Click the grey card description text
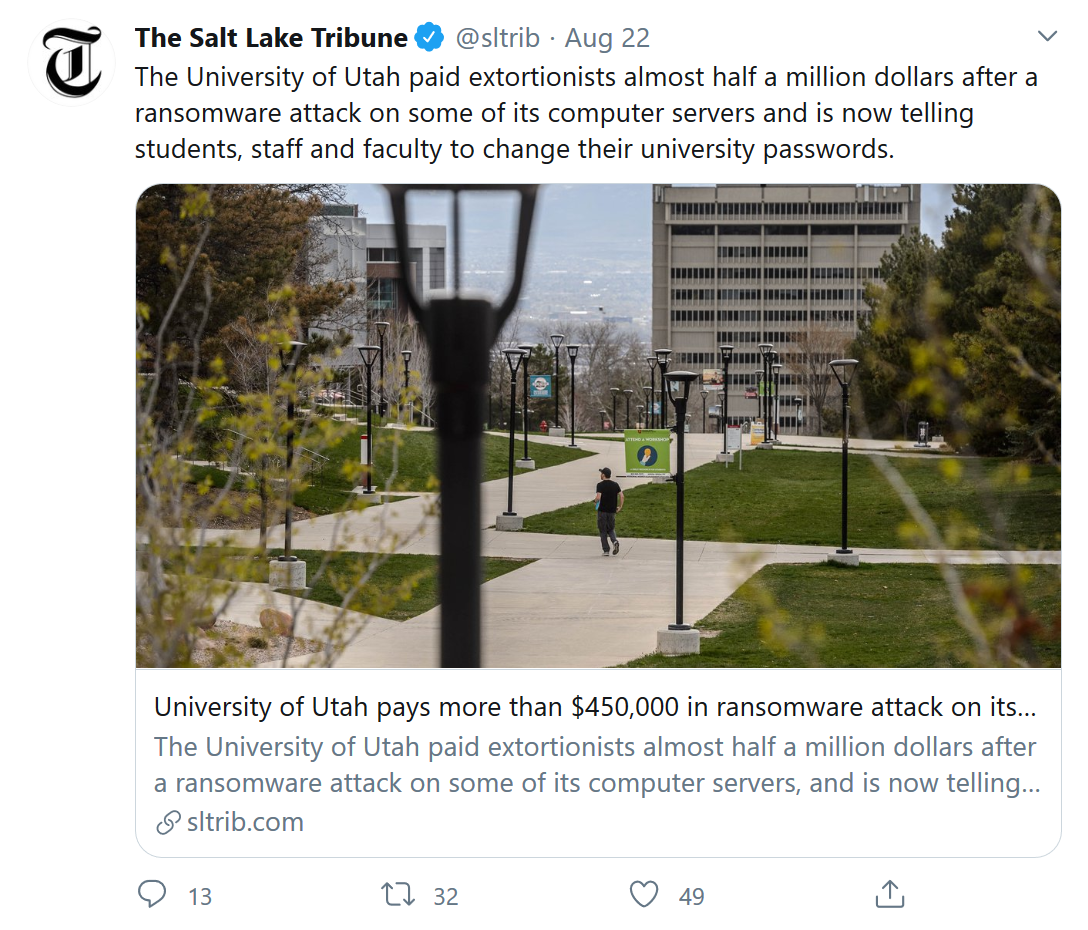 point(596,765)
